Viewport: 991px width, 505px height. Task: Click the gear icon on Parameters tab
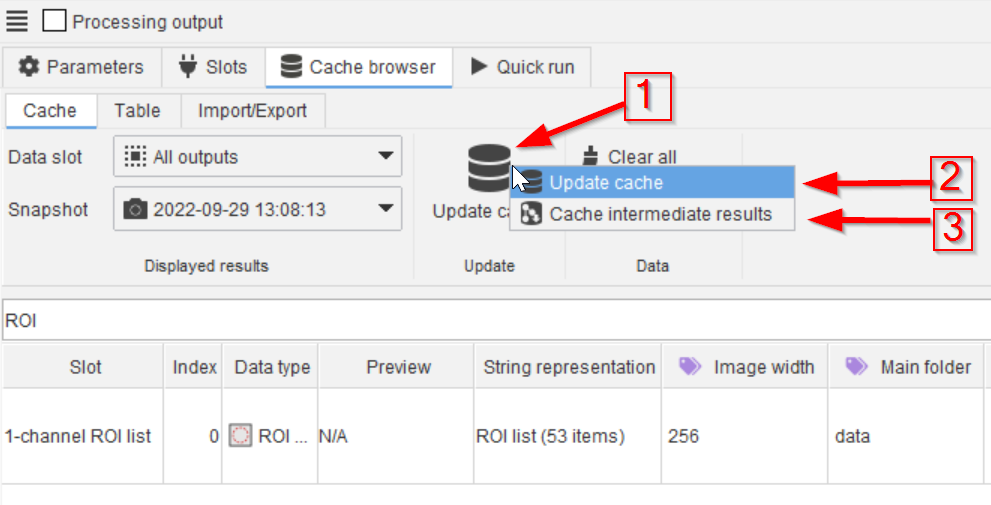click(x=28, y=66)
